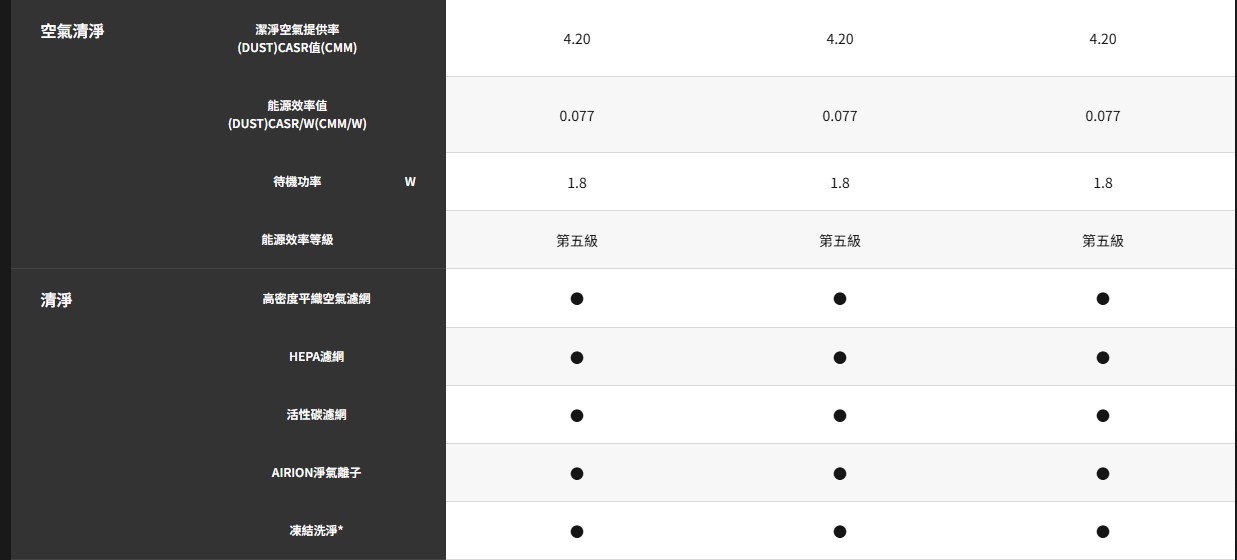The height and width of the screenshot is (560, 1237).
Task: Click the first-column dot for AIRION淨氣離子
Action: (577, 473)
